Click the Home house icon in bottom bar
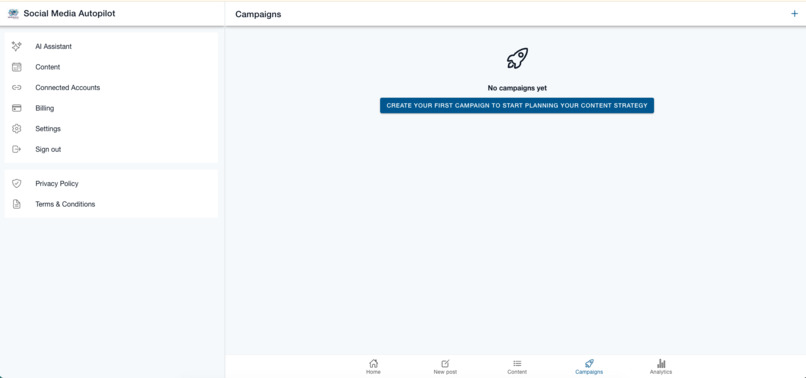 374,363
